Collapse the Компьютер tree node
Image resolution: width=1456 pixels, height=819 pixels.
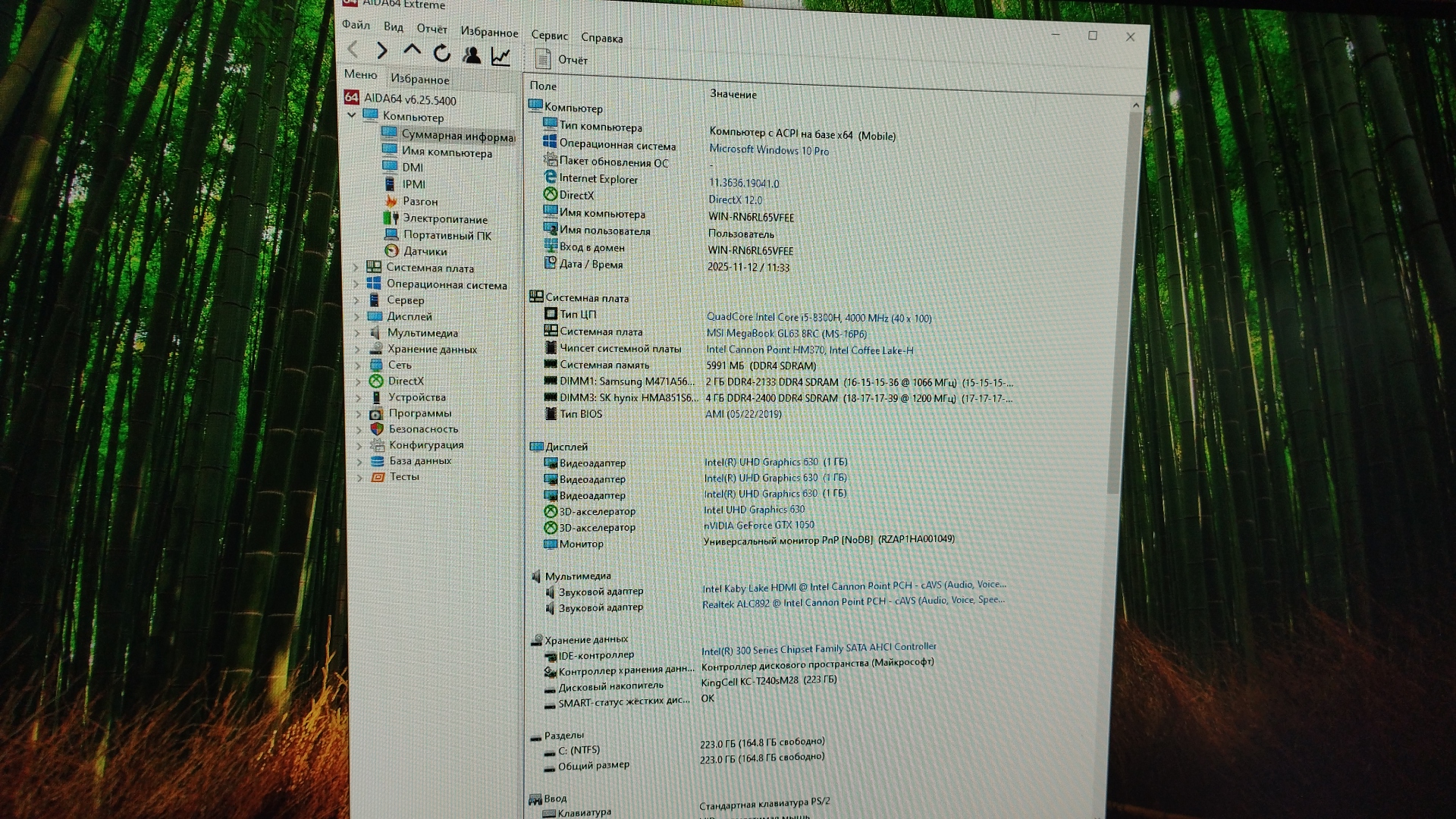[352, 115]
